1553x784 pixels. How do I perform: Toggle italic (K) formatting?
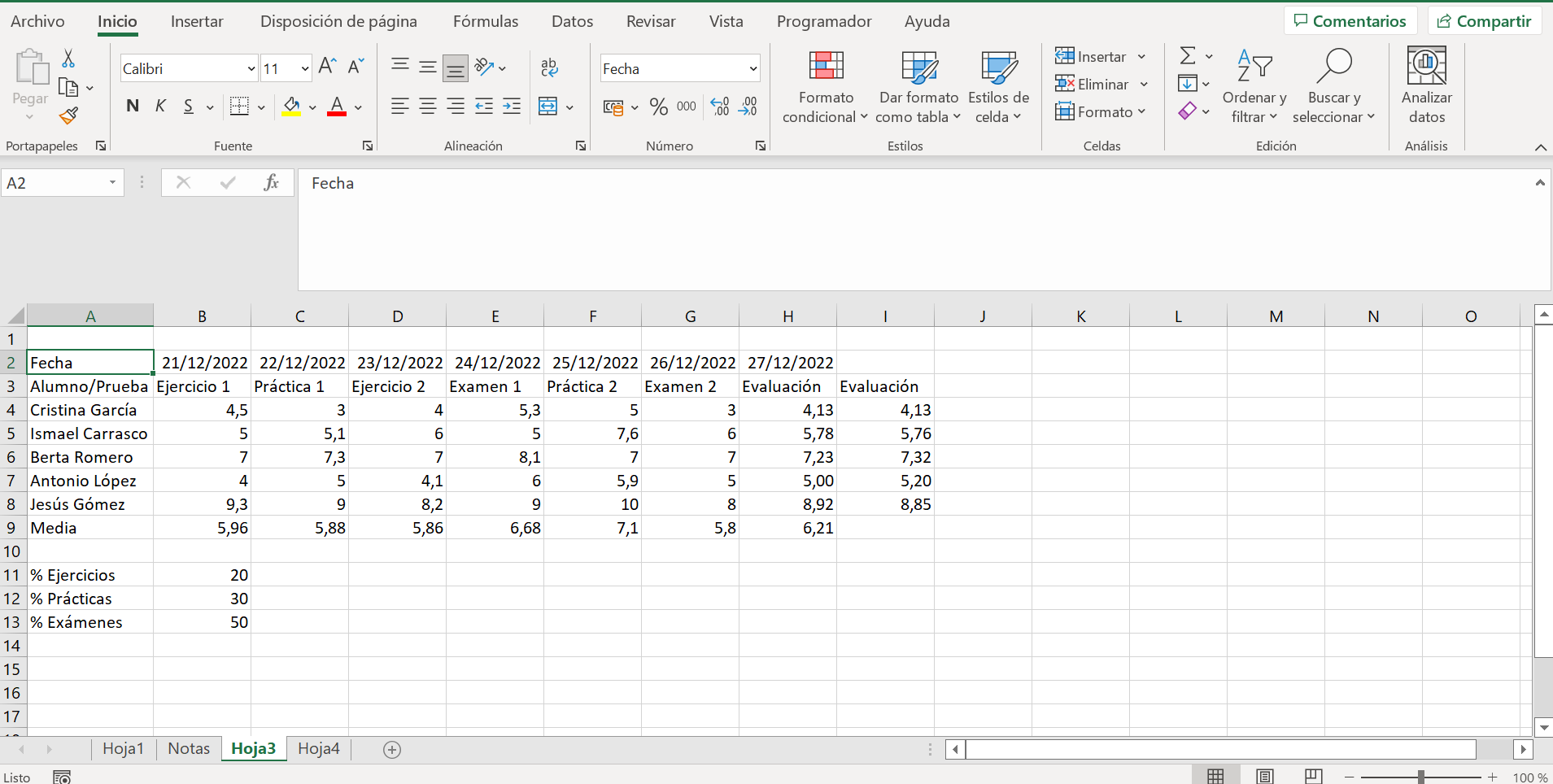pos(160,107)
